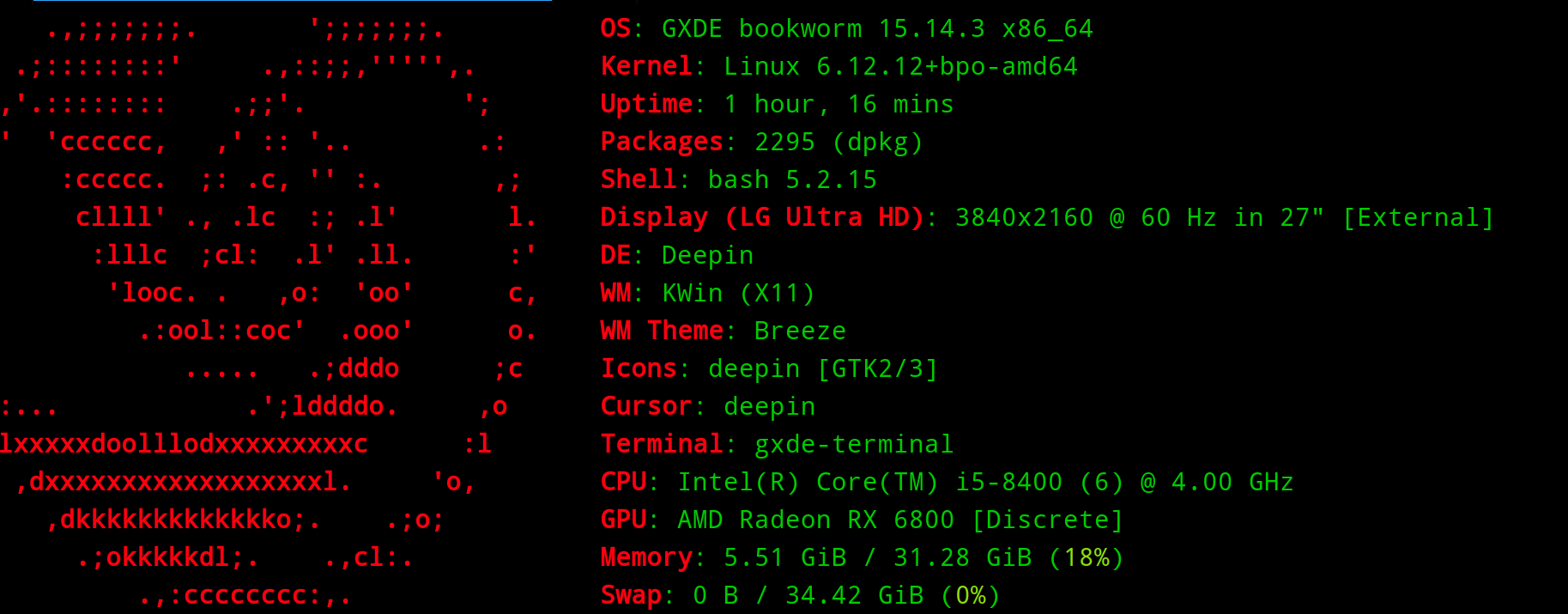Click the Swap label
This screenshot has height=614, width=1568.
click(631, 595)
